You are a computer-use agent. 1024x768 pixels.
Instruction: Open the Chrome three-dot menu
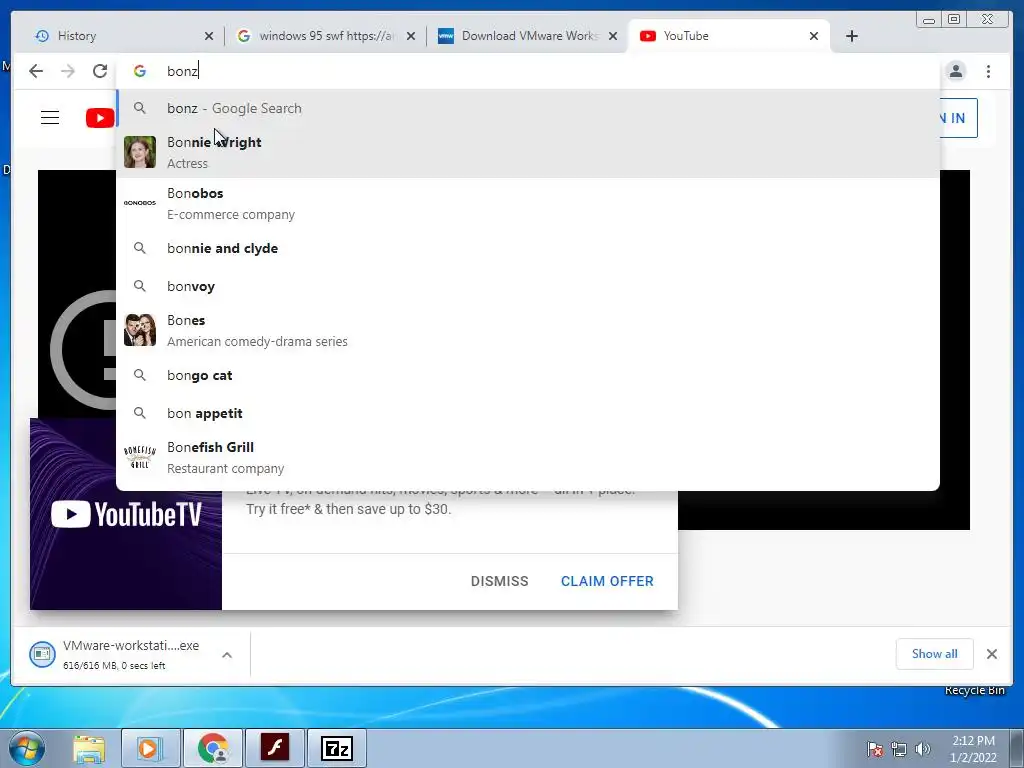tap(989, 71)
